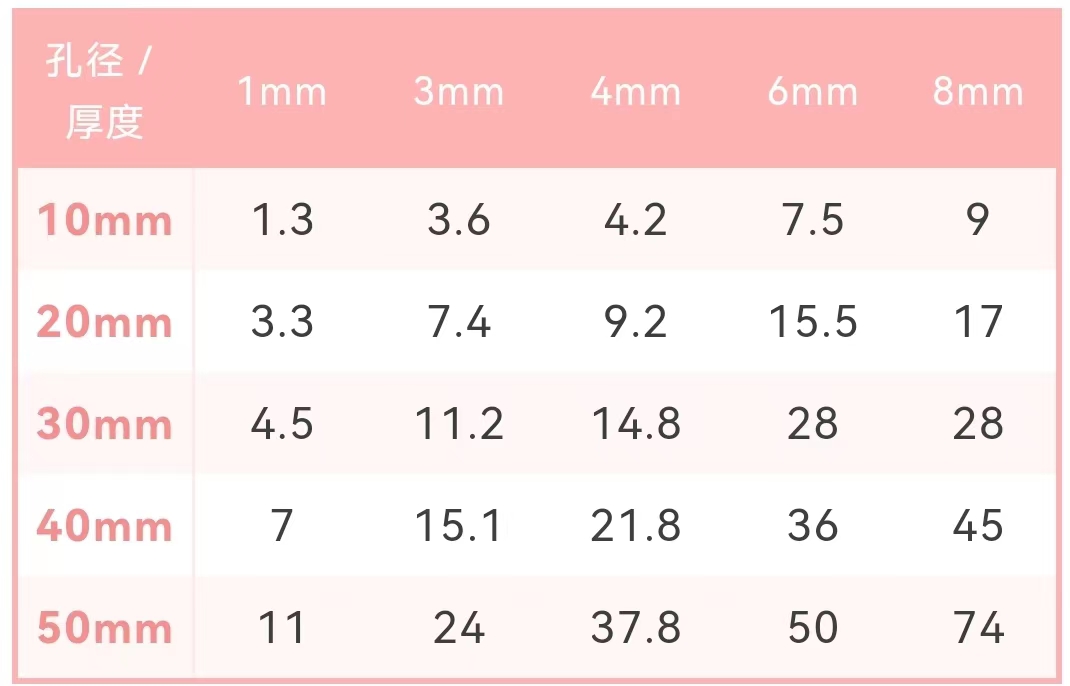Click the 20mm row label
The height and width of the screenshot is (686, 1070).
(104, 321)
